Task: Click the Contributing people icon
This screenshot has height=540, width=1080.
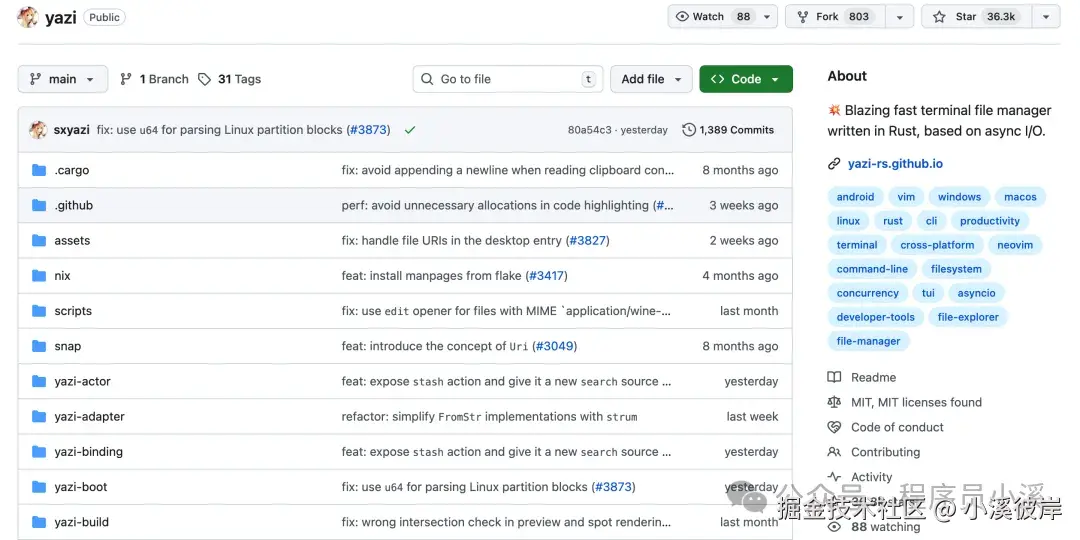Action: click(834, 452)
